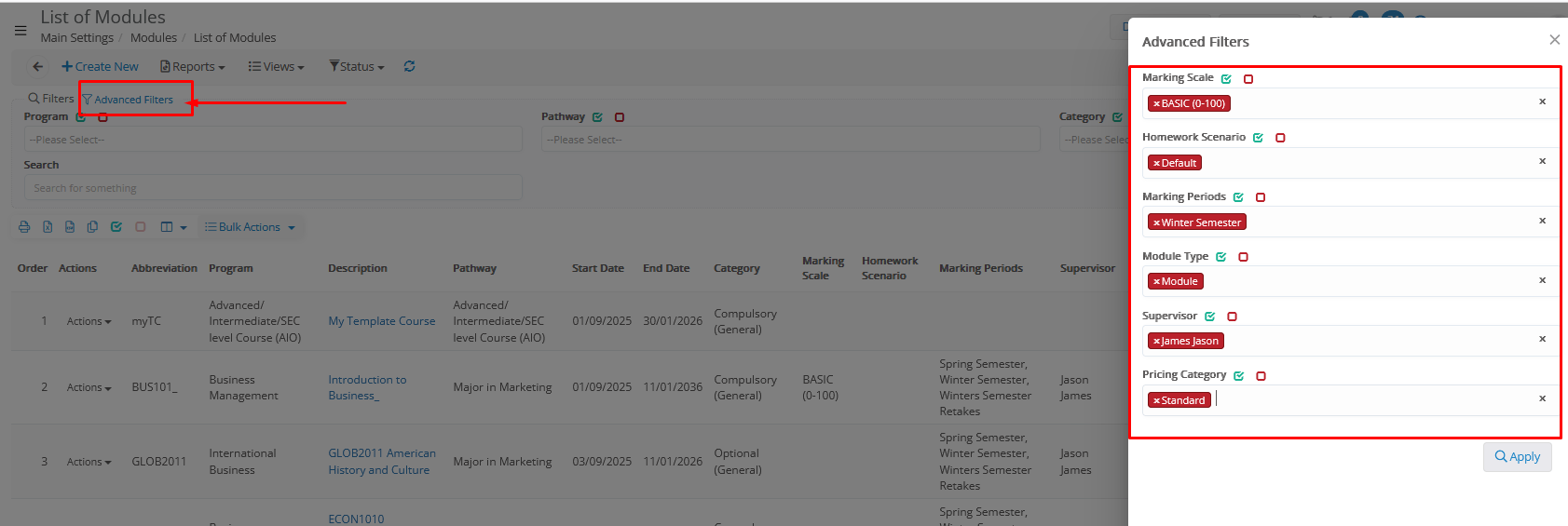The image size is (1568, 526).
Task: Click the Excel export icon
Action: pos(48,227)
